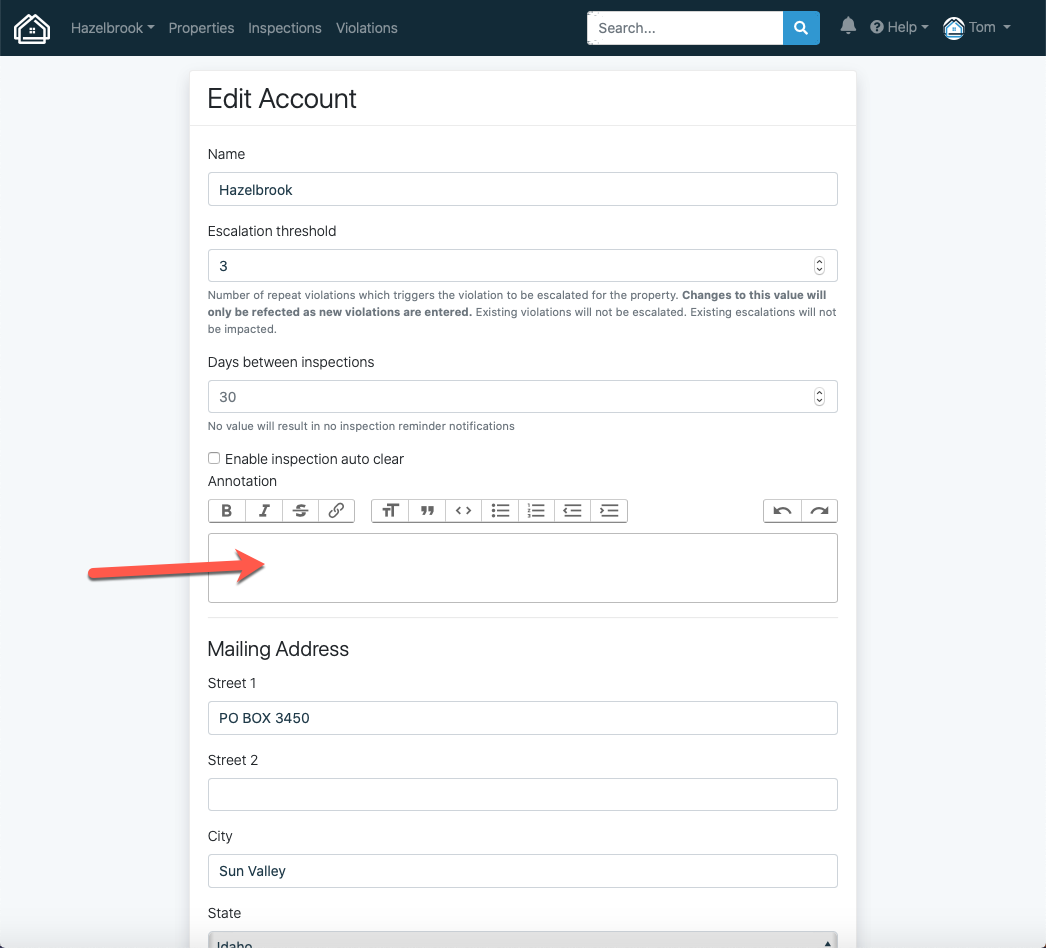Open the notifications bell
This screenshot has height=948, width=1046.
848,27
